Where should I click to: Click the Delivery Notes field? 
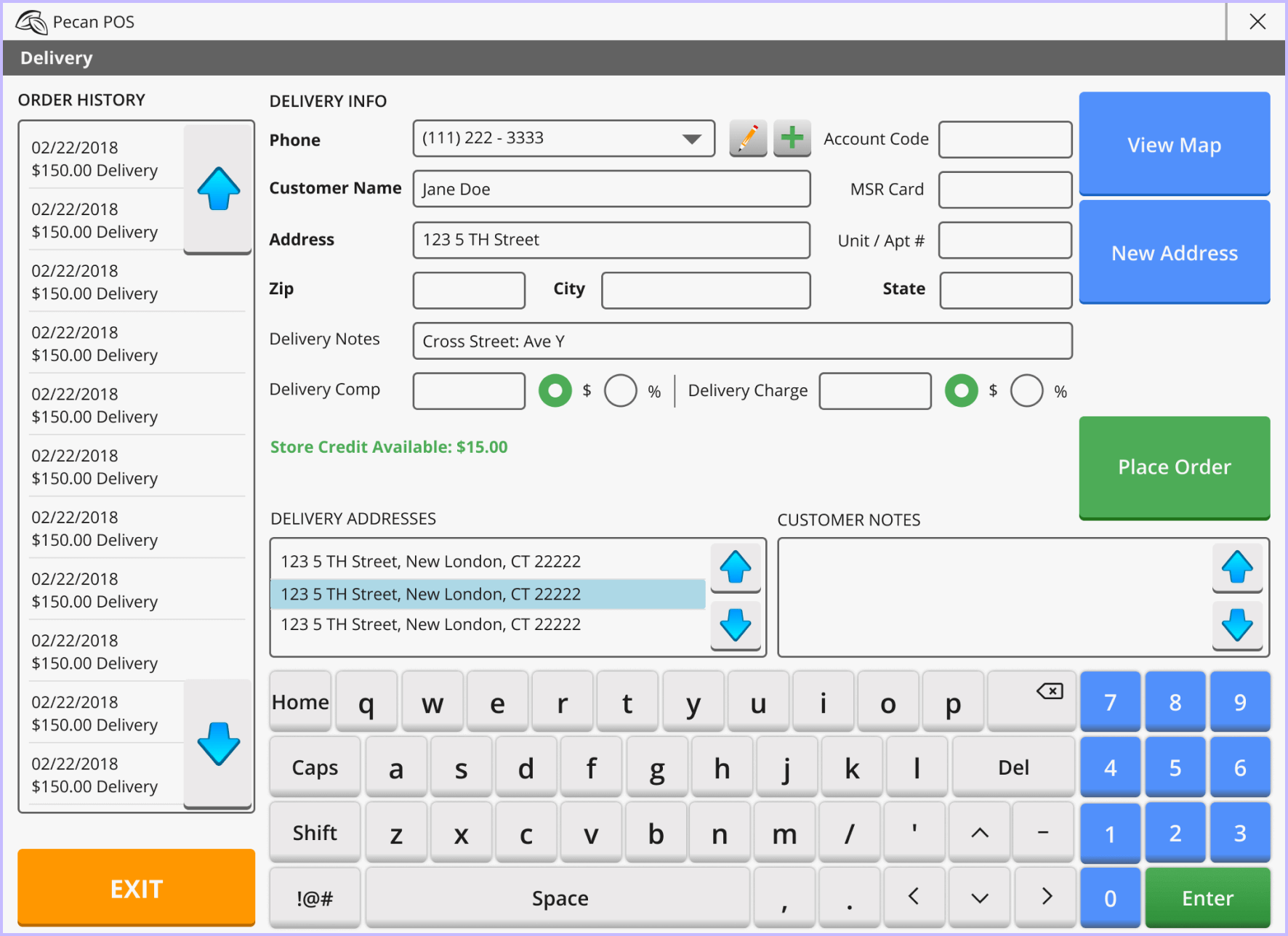pyautogui.click(x=741, y=342)
